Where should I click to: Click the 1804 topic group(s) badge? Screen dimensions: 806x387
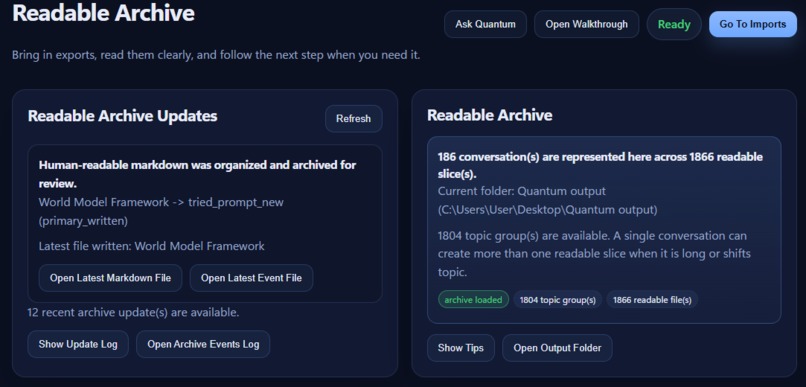(x=558, y=300)
